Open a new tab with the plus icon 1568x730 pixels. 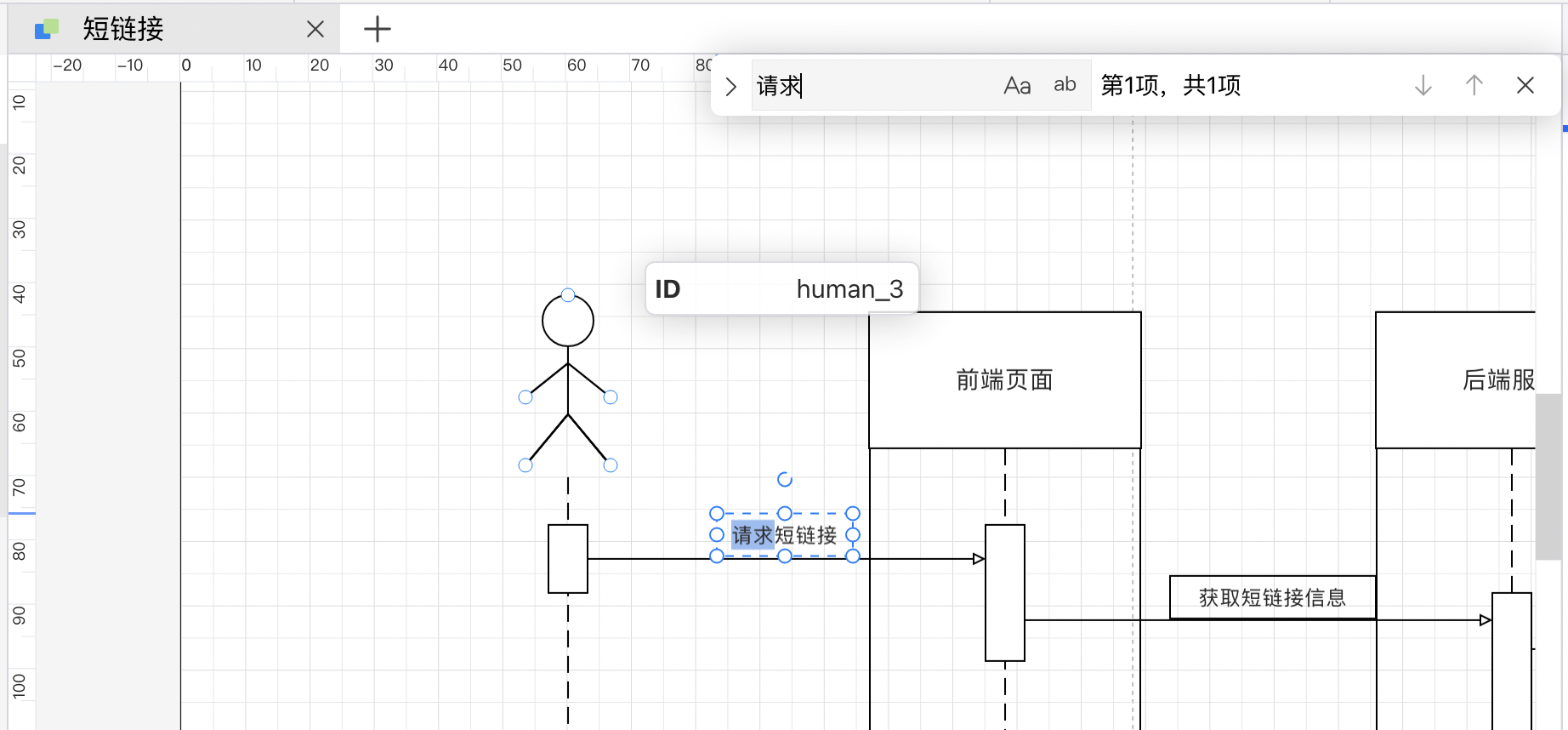pyautogui.click(x=378, y=30)
